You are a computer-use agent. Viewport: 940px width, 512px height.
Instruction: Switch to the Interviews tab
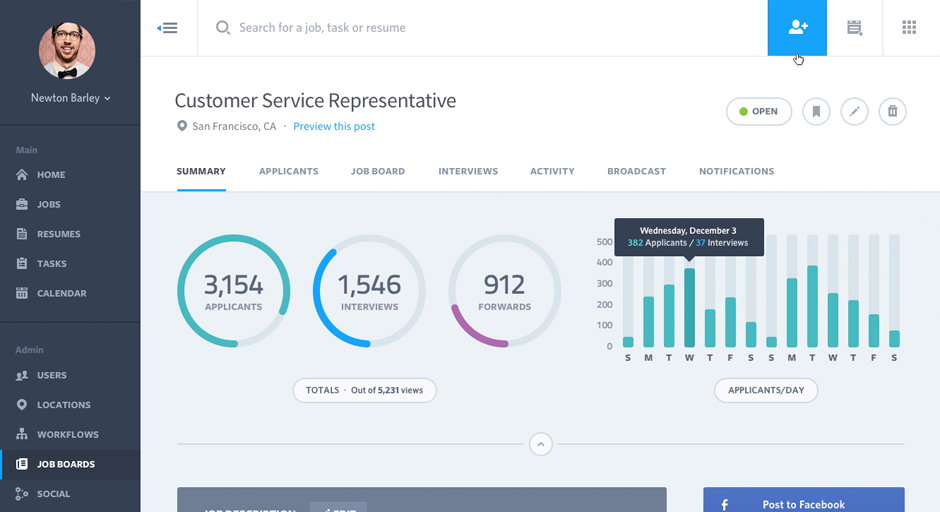467,171
